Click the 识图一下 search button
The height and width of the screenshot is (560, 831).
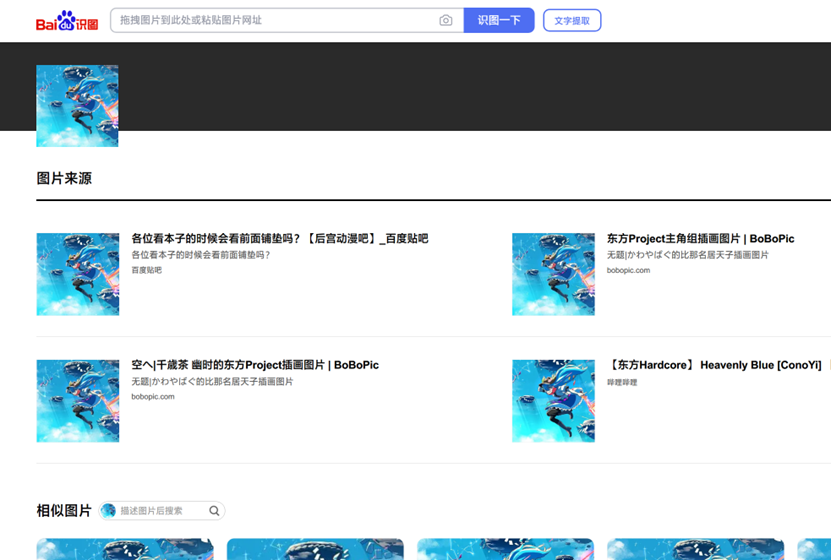(x=499, y=20)
